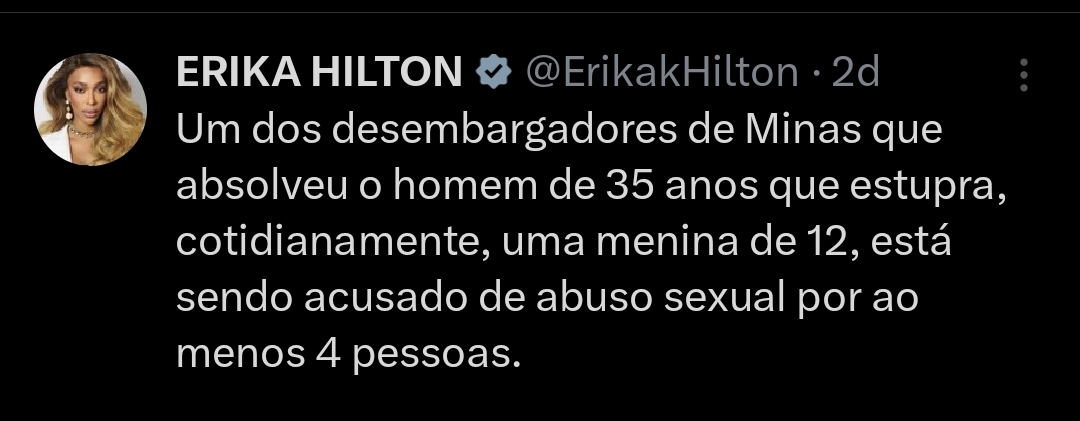Click the verified checkmark badge
Image resolution: width=1080 pixels, height=421 pixels.
coord(493,72)
